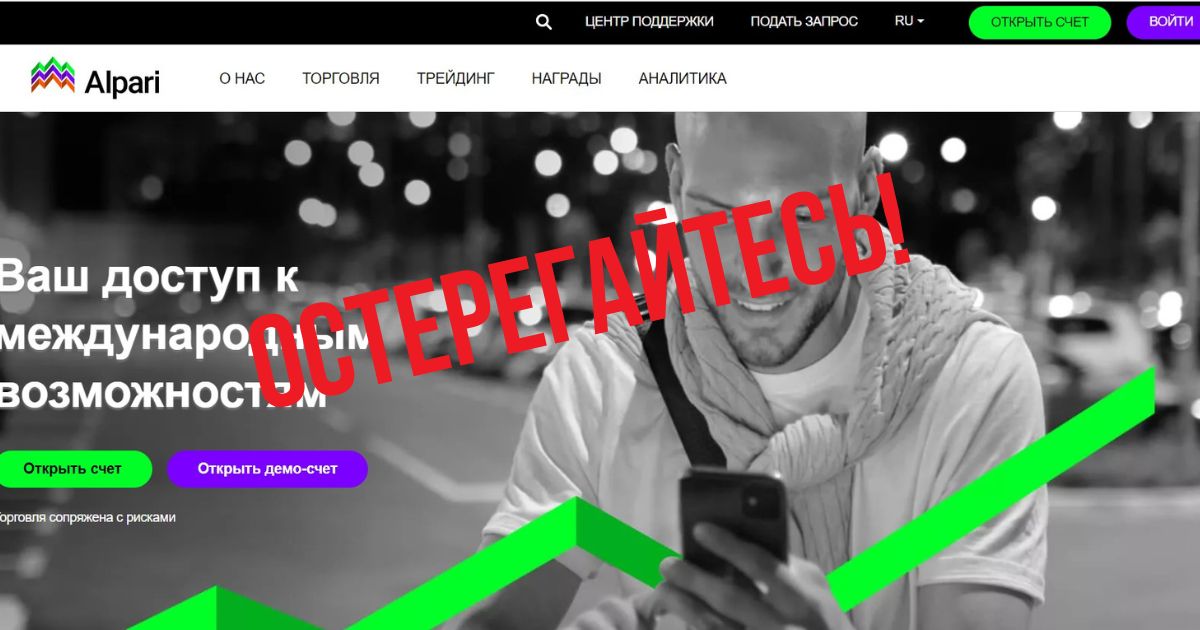This screenshot has height=630, width=1200.
Task: Open the RU language dropdown
Action: [x=909, y=21]
